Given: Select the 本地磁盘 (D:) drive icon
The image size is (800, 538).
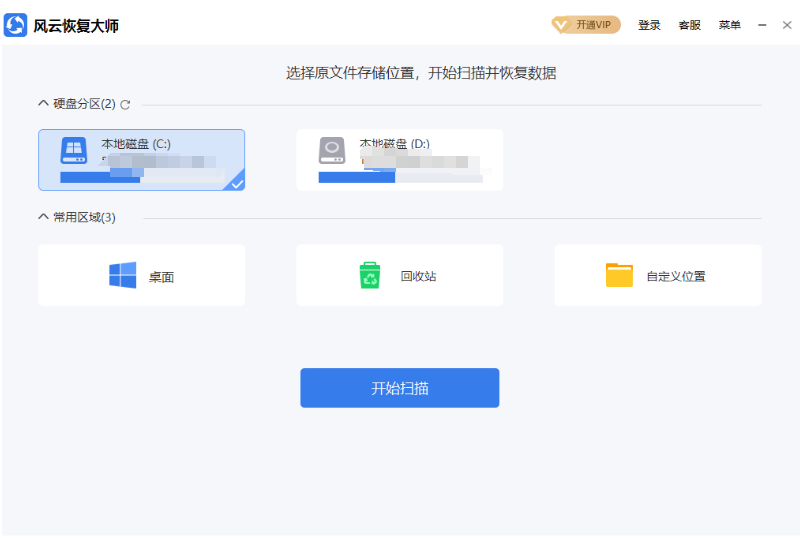Looking at the screenshot, I should click(x=332, y=151).
